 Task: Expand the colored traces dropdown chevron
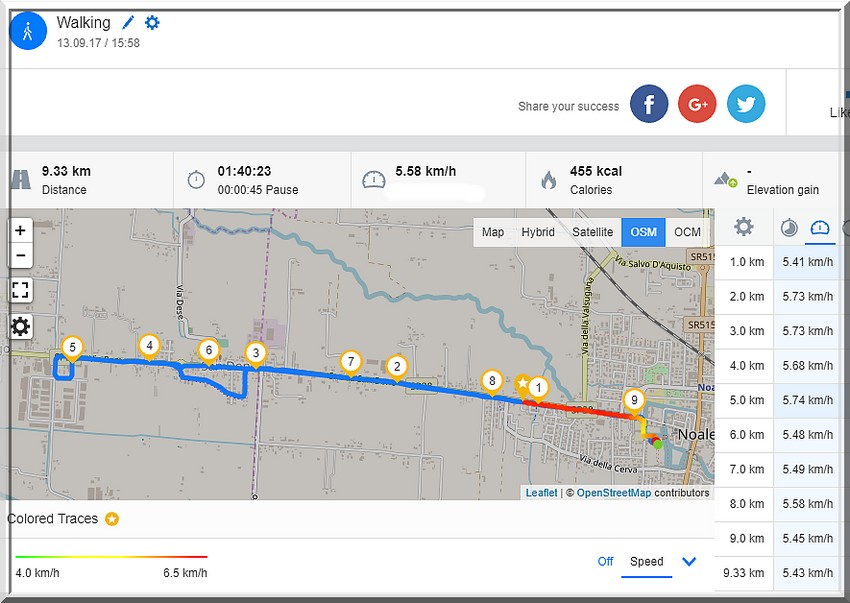pyautogui.click(x=689, y=561)
